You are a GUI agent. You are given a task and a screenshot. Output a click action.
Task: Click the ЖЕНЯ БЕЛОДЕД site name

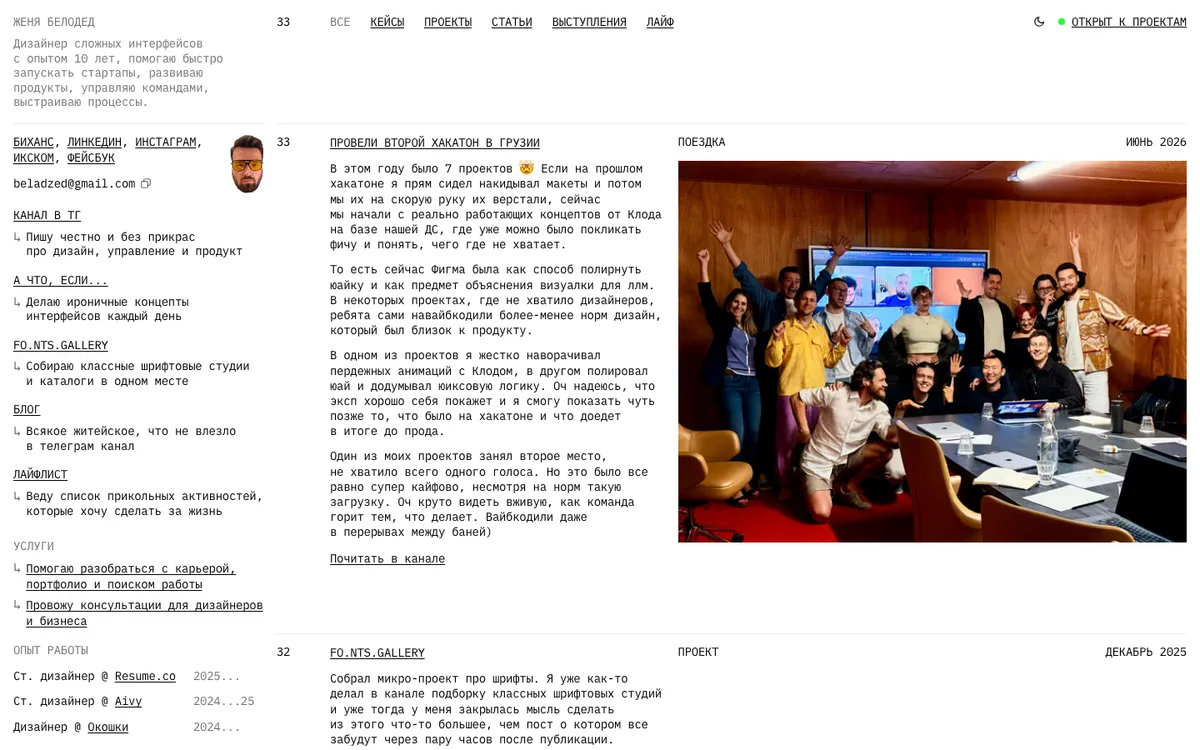(54, 22)
